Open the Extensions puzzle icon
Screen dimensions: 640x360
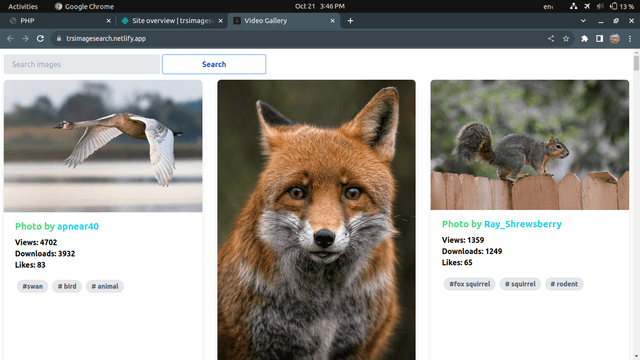click(584, 38)
